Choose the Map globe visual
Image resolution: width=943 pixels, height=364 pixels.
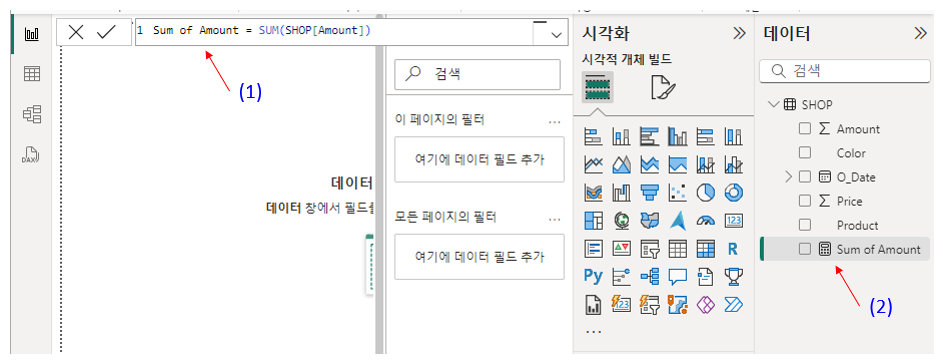pos(621,221)
